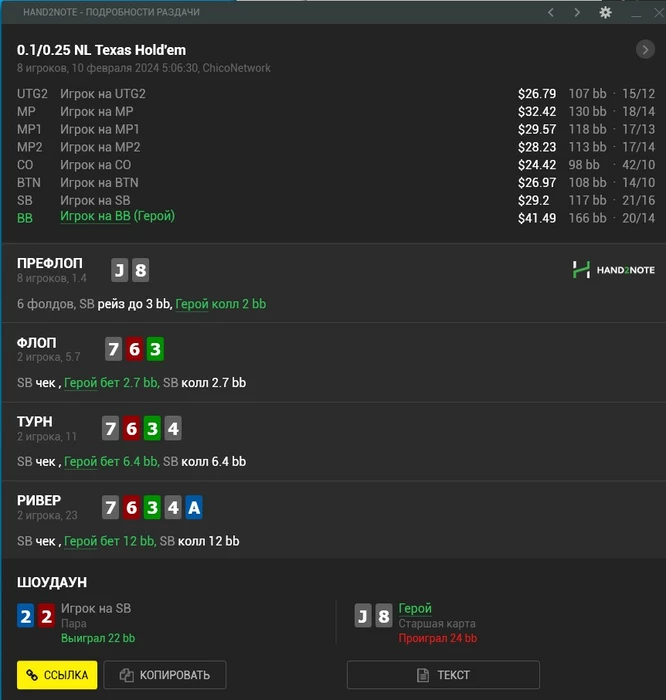Click 'Выиграл 22 bb' result text
This screenshot has height=700, width=666.
point(98,638)
